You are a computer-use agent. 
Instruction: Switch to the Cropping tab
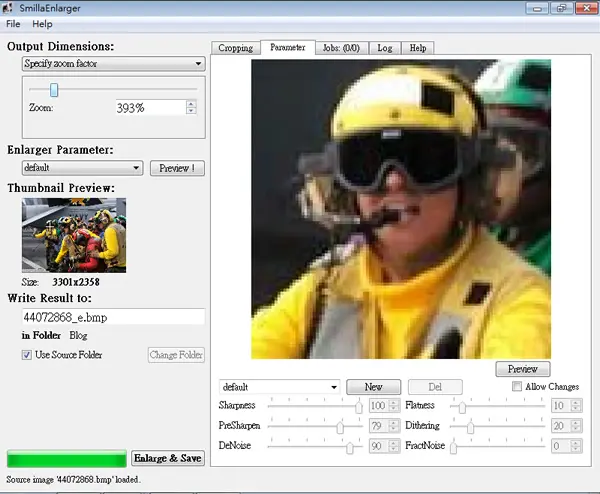point(236,48)
